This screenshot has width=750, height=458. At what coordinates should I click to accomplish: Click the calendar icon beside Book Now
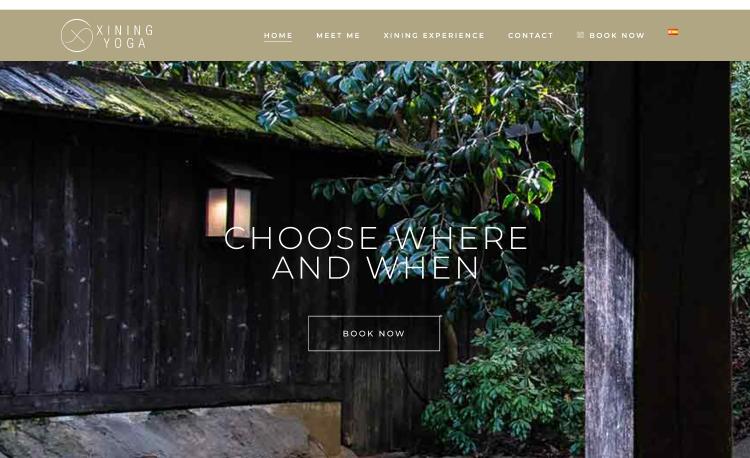[x=580, y=35]
